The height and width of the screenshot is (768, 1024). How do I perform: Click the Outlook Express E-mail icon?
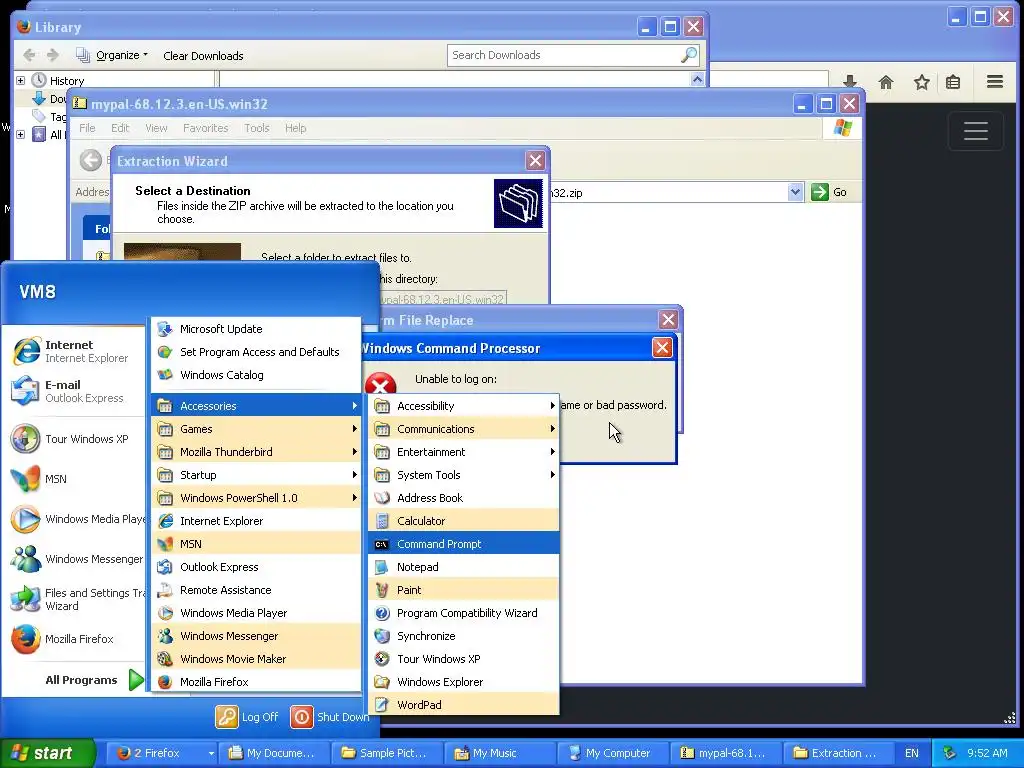coord(26,391)
